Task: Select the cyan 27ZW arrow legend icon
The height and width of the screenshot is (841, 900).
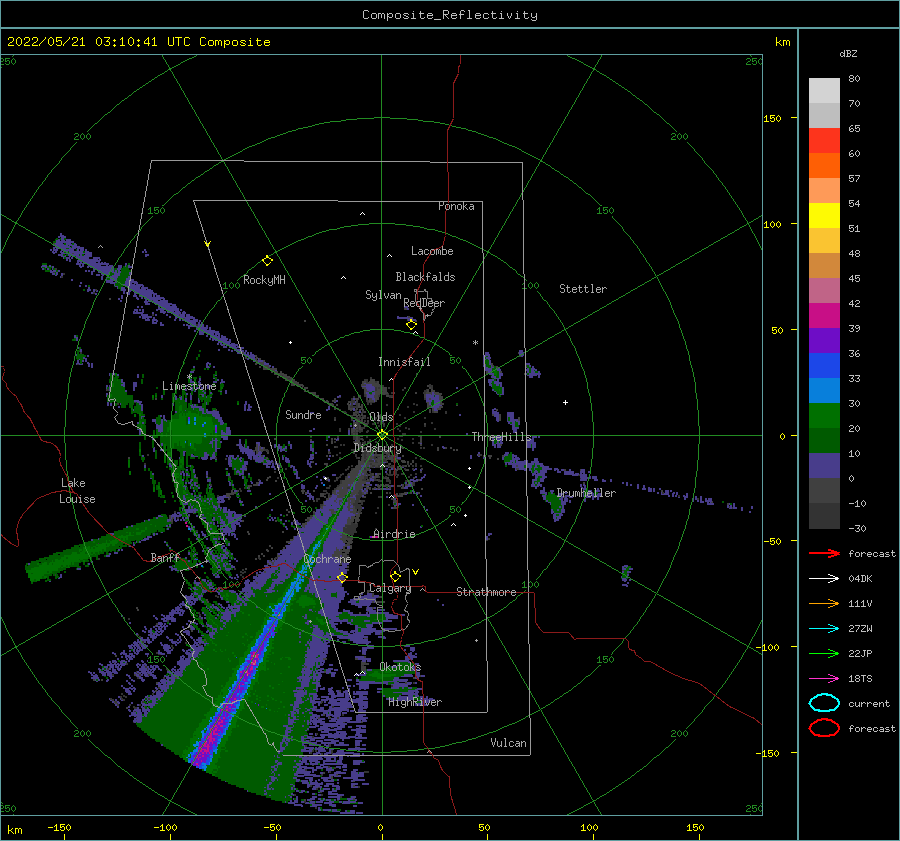Action: click(x=824, y=629)
